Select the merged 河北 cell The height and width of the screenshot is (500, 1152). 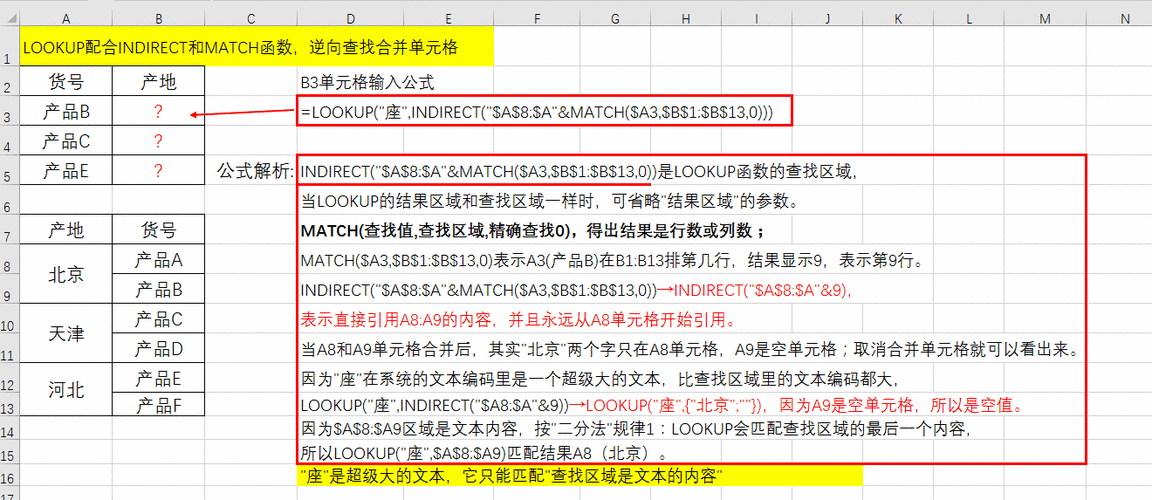[66, 390]
